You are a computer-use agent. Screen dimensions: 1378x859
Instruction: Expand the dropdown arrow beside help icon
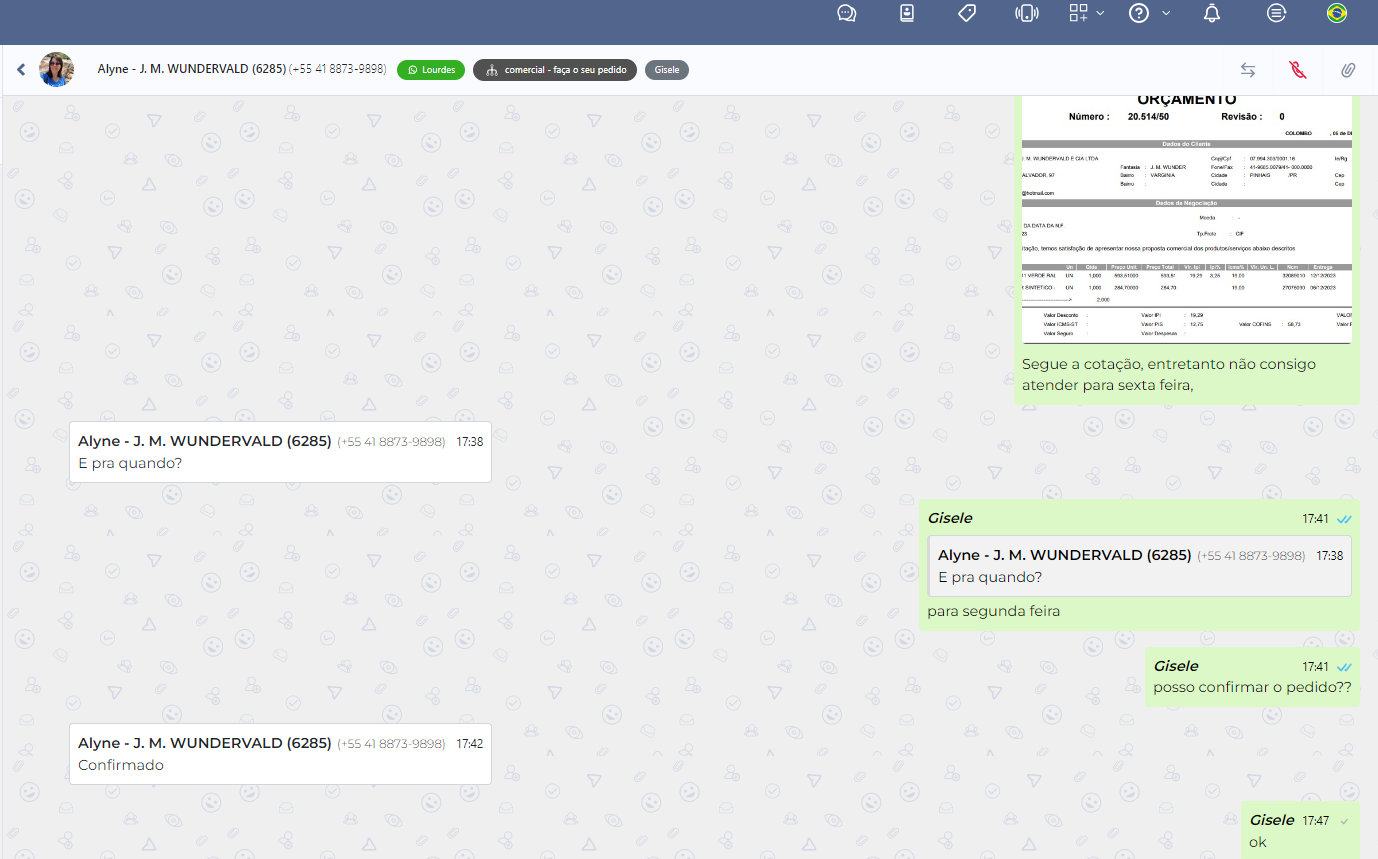click(1166, 13)
